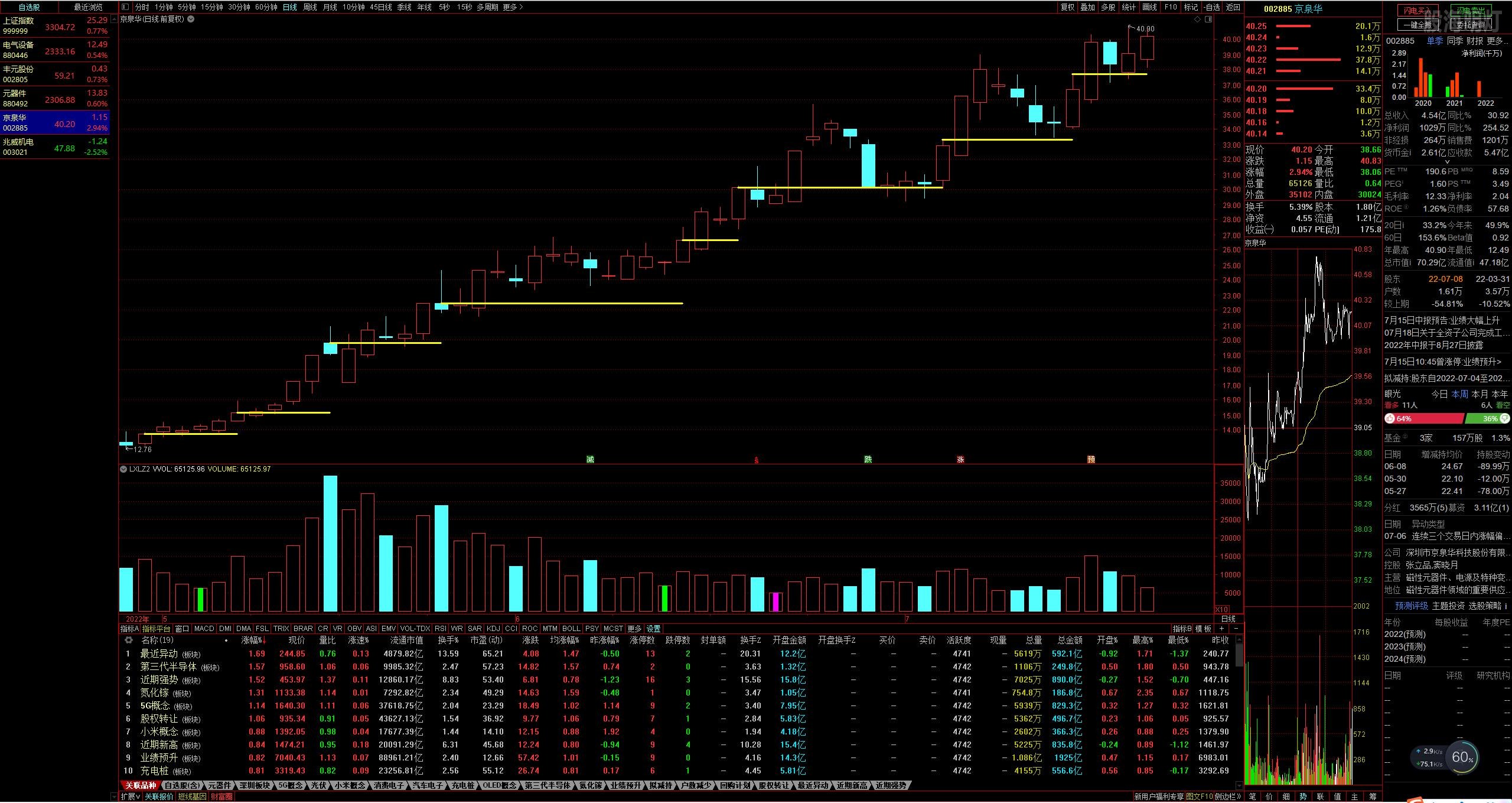Image resolution: width=1512 pixels, height=803 pixels.
Task: Click the circle icon beside LXLZ2 indicator
Action: coord(123,469)
